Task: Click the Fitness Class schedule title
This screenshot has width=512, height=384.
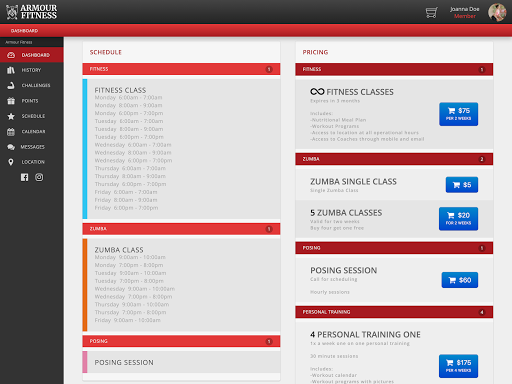Action: coord(120,90)
